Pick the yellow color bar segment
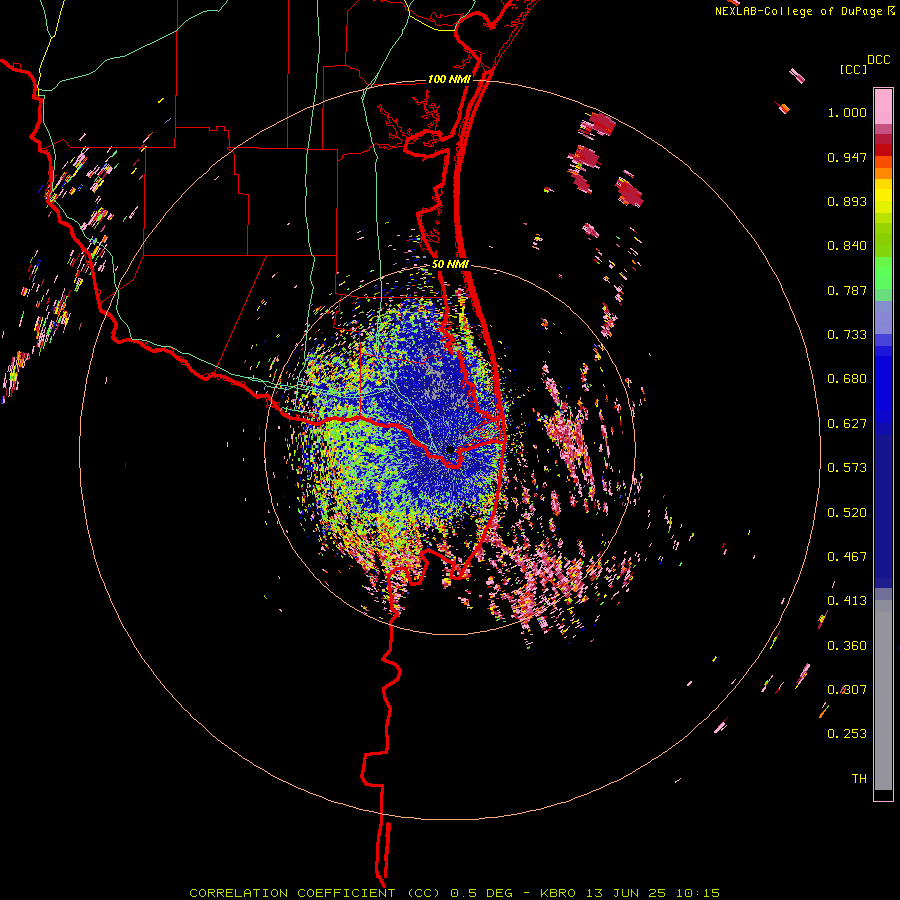The width and height of the screenshot is (900, 900). (x=883, y=196)
